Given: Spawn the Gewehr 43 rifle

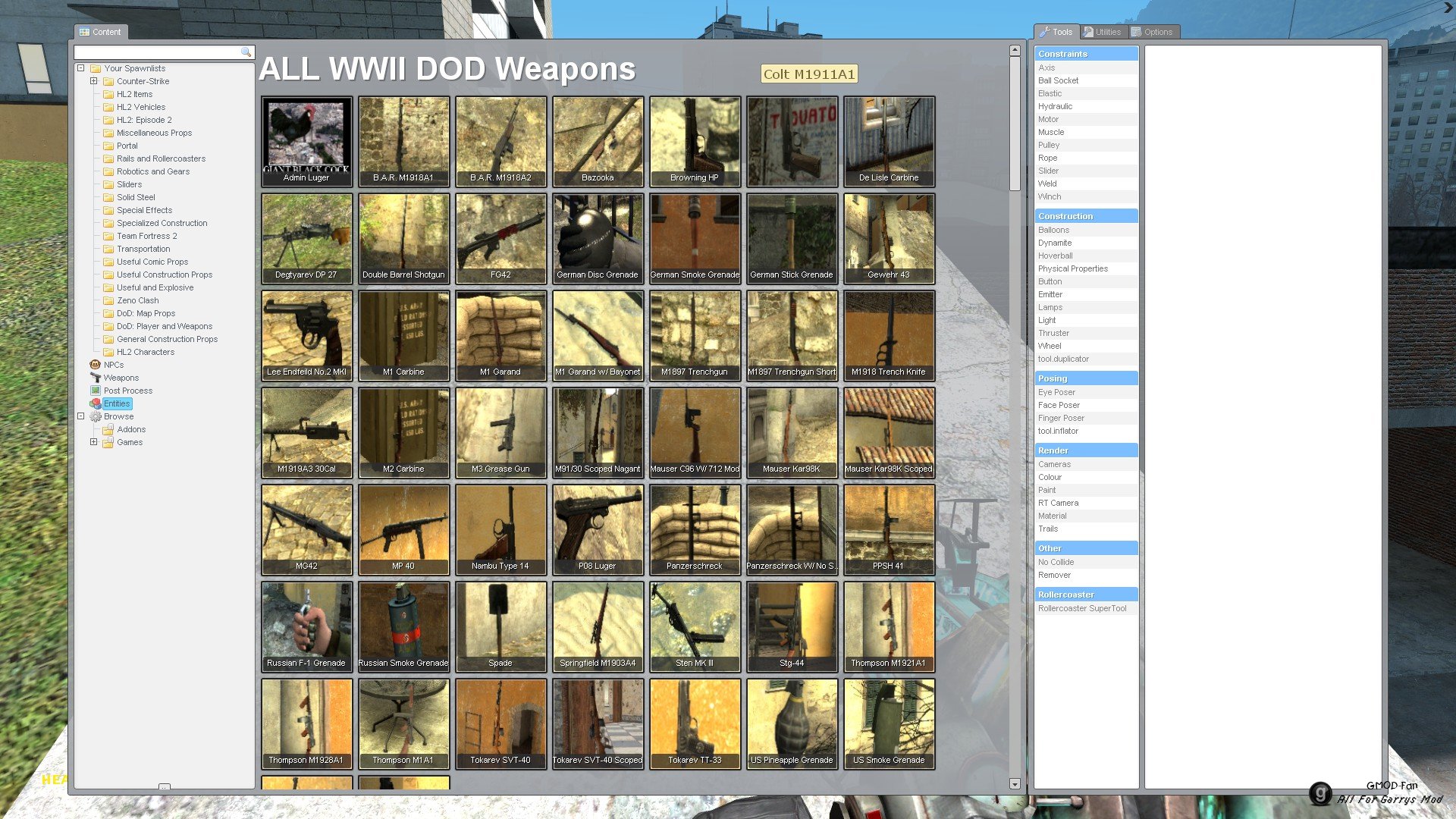Looking at the screenshot, I should click(x=889, y=238).
